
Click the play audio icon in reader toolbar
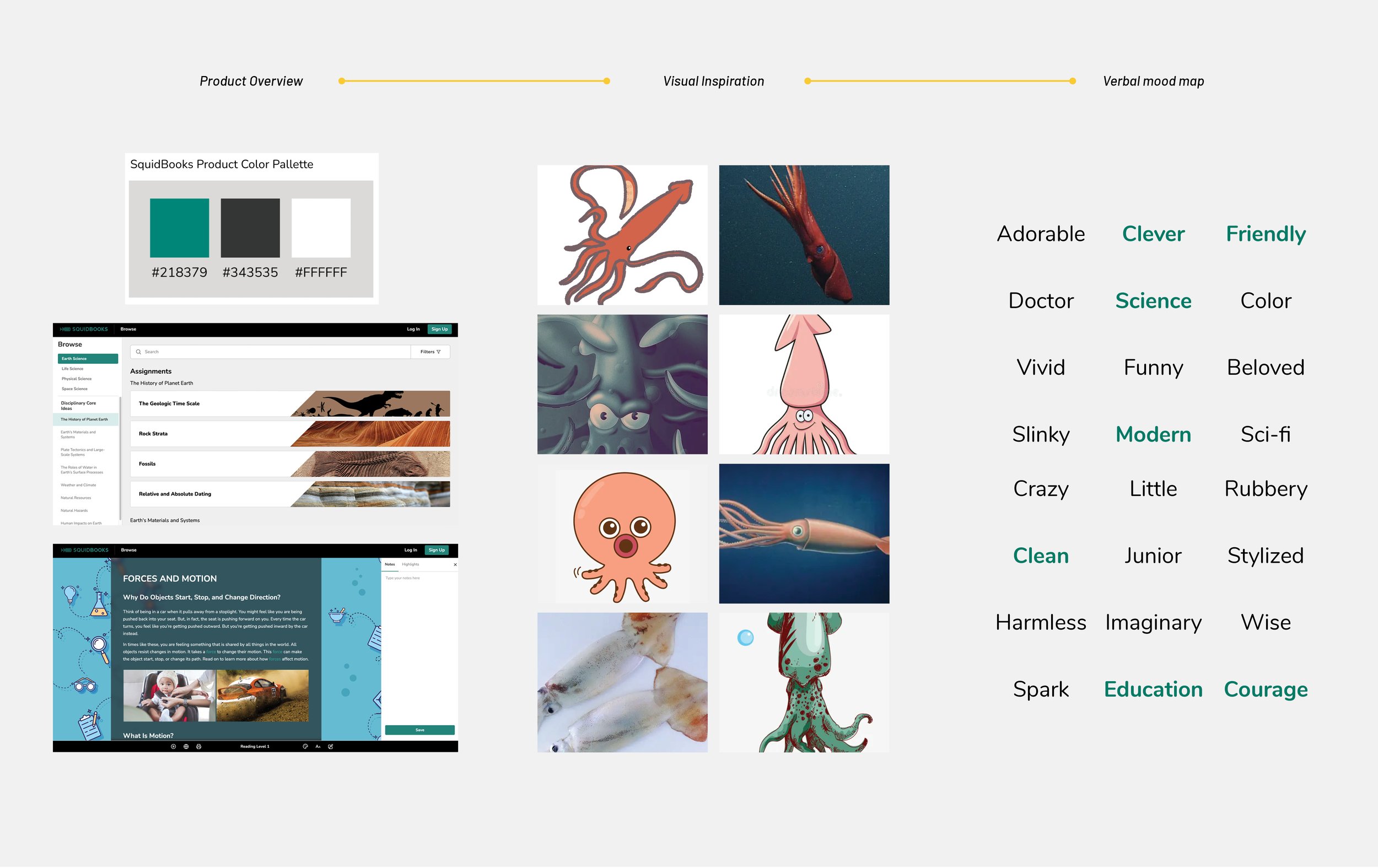(x=174, y=747)
